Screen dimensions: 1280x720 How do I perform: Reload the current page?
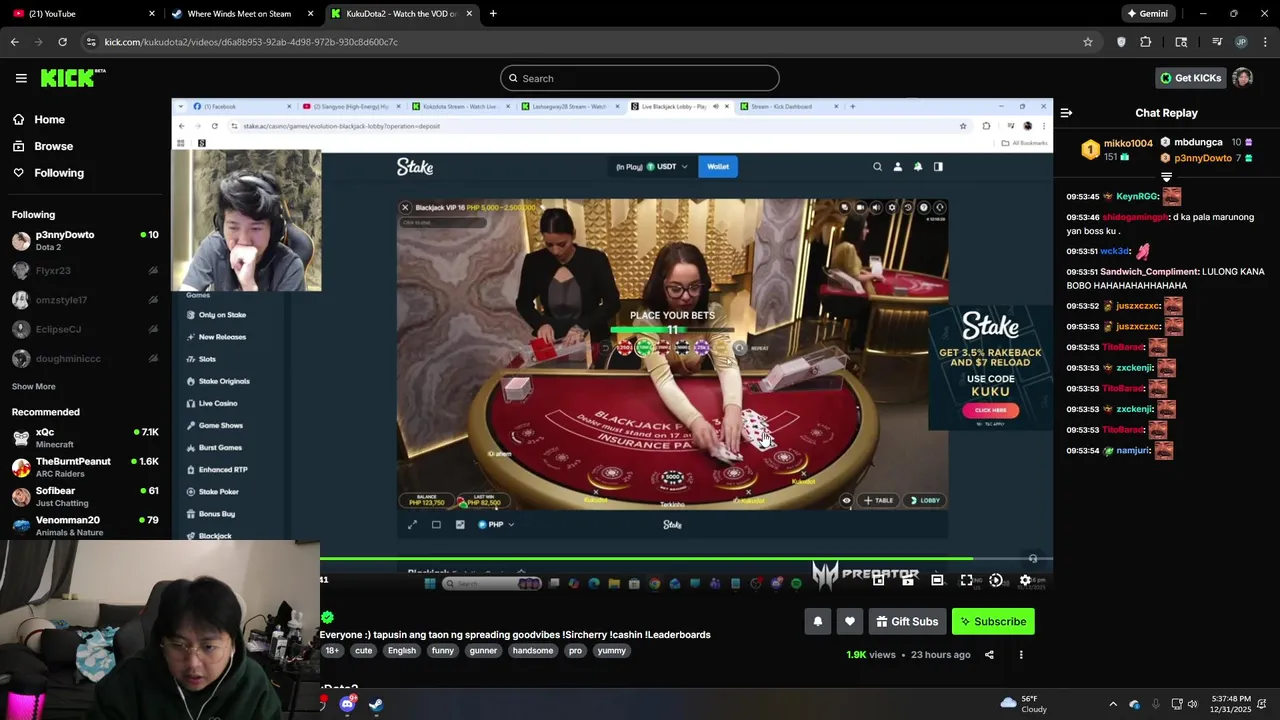(x=63, y=42)
